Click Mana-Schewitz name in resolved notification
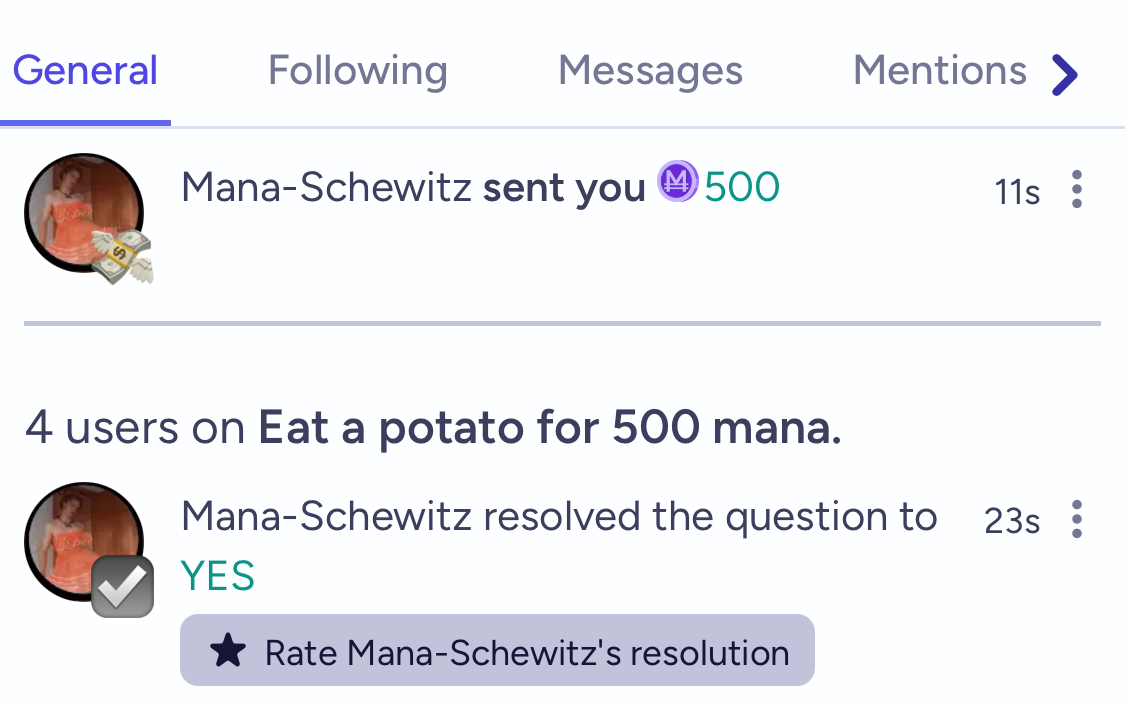 tap(326, 517)
